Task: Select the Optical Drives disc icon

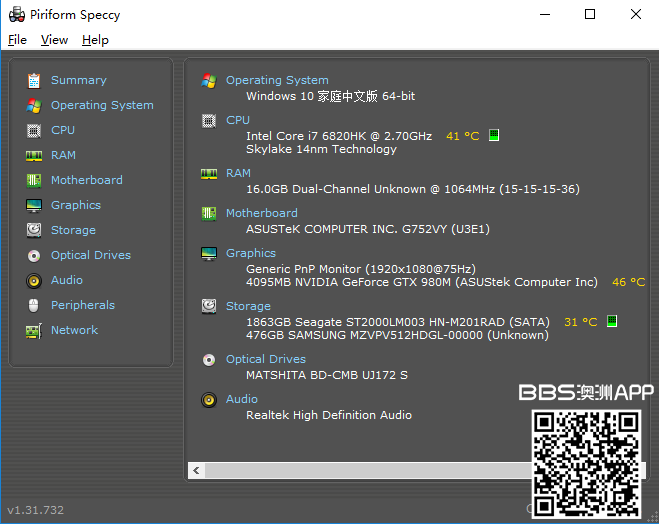Action: [x=34, y=255]
